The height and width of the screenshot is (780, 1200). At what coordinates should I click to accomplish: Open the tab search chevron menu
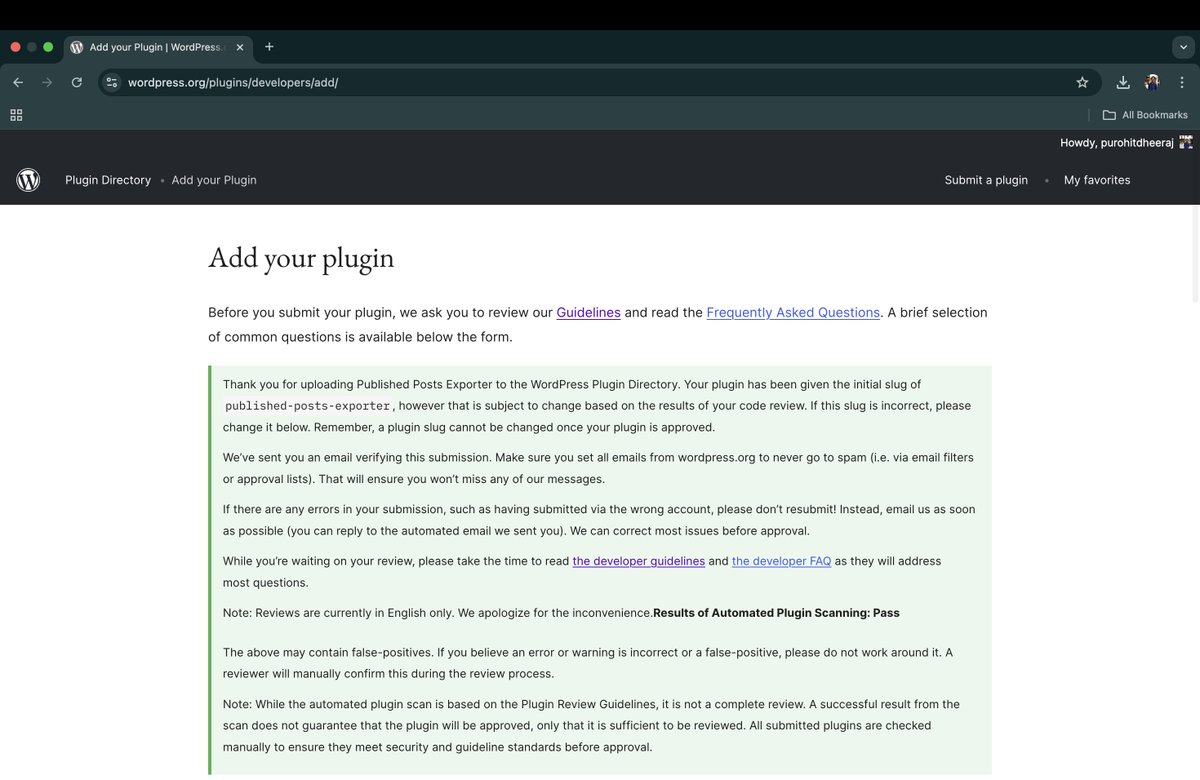1183,46
